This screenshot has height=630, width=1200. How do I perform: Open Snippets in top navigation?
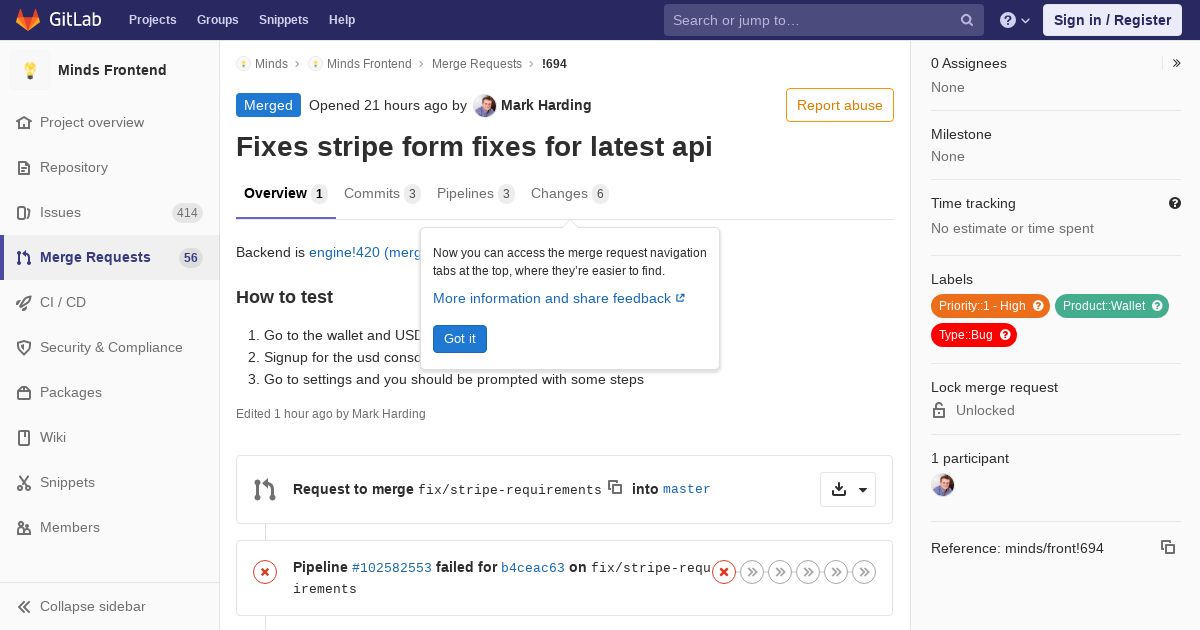pos(283,20)
